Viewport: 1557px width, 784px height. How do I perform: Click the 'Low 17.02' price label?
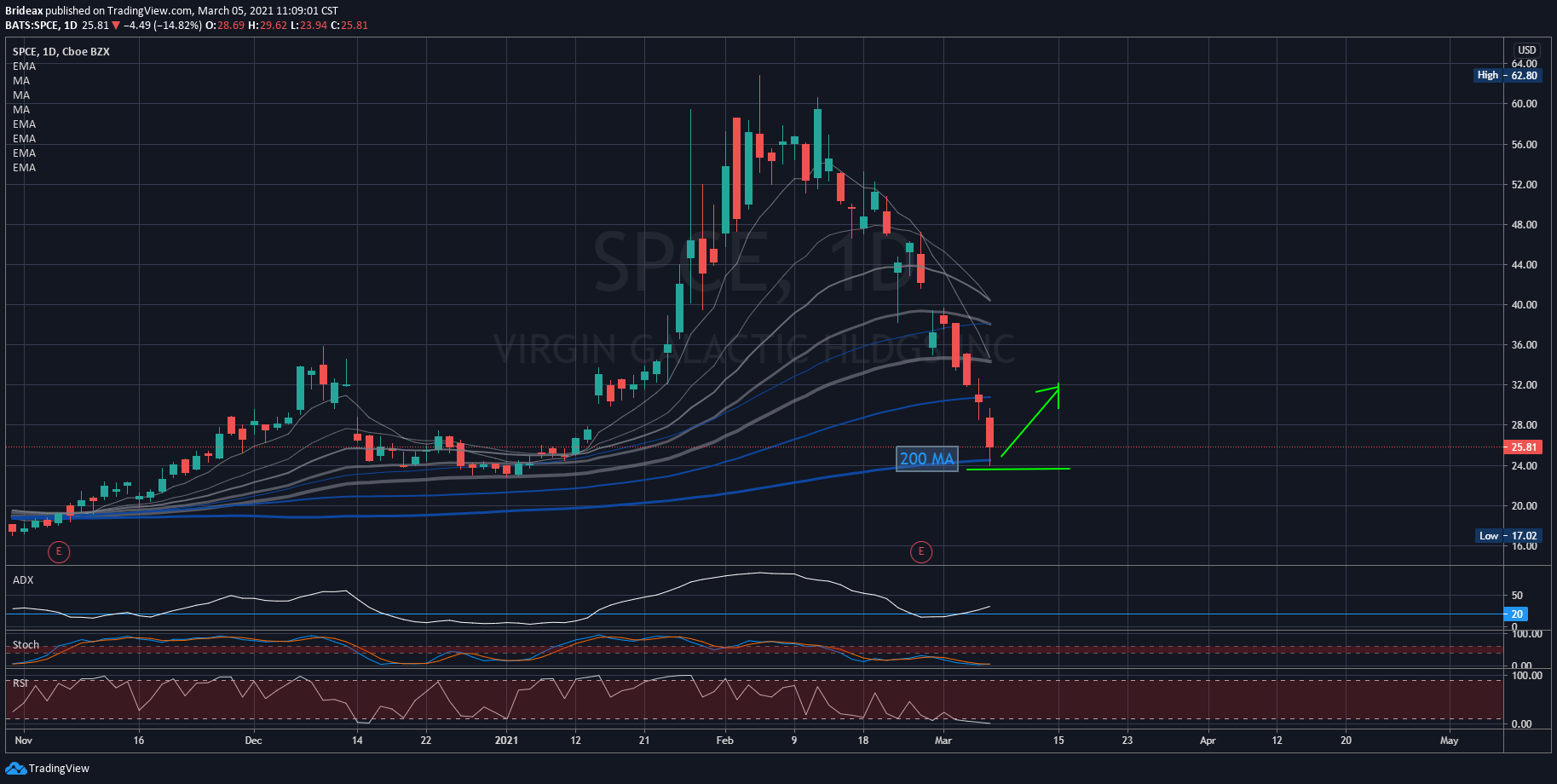point(1508,536)
